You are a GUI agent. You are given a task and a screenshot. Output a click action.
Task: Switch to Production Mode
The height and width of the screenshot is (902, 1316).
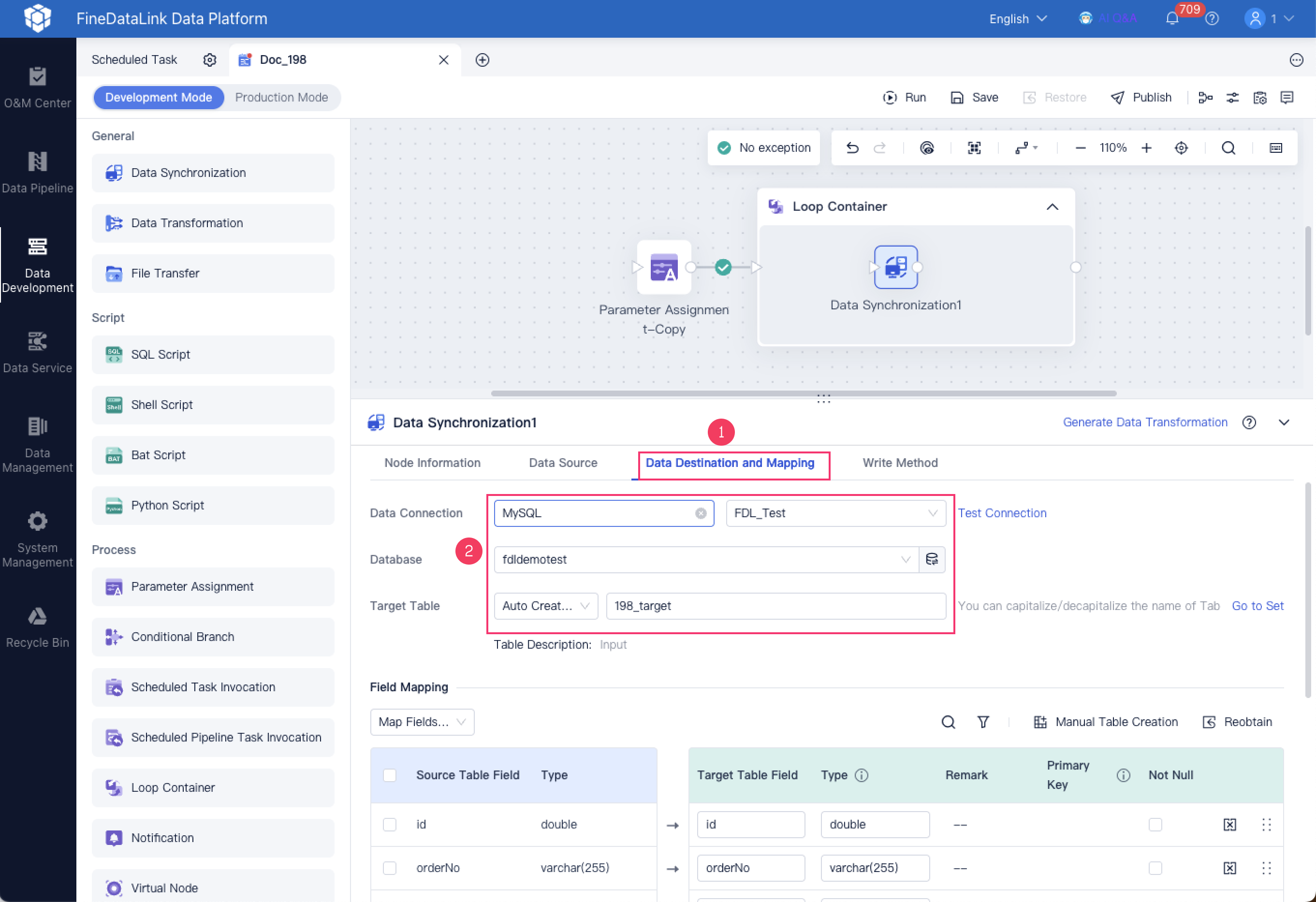point(281,97)
